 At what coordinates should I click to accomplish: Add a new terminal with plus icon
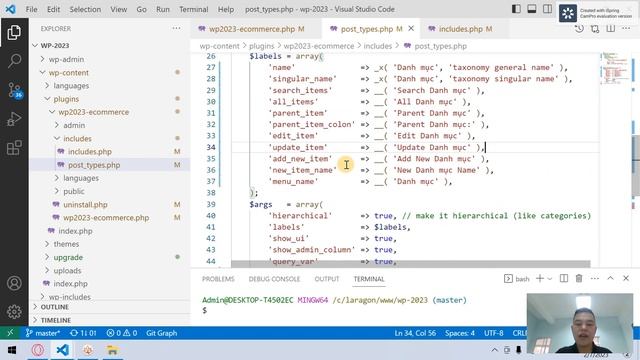(540, 278)
